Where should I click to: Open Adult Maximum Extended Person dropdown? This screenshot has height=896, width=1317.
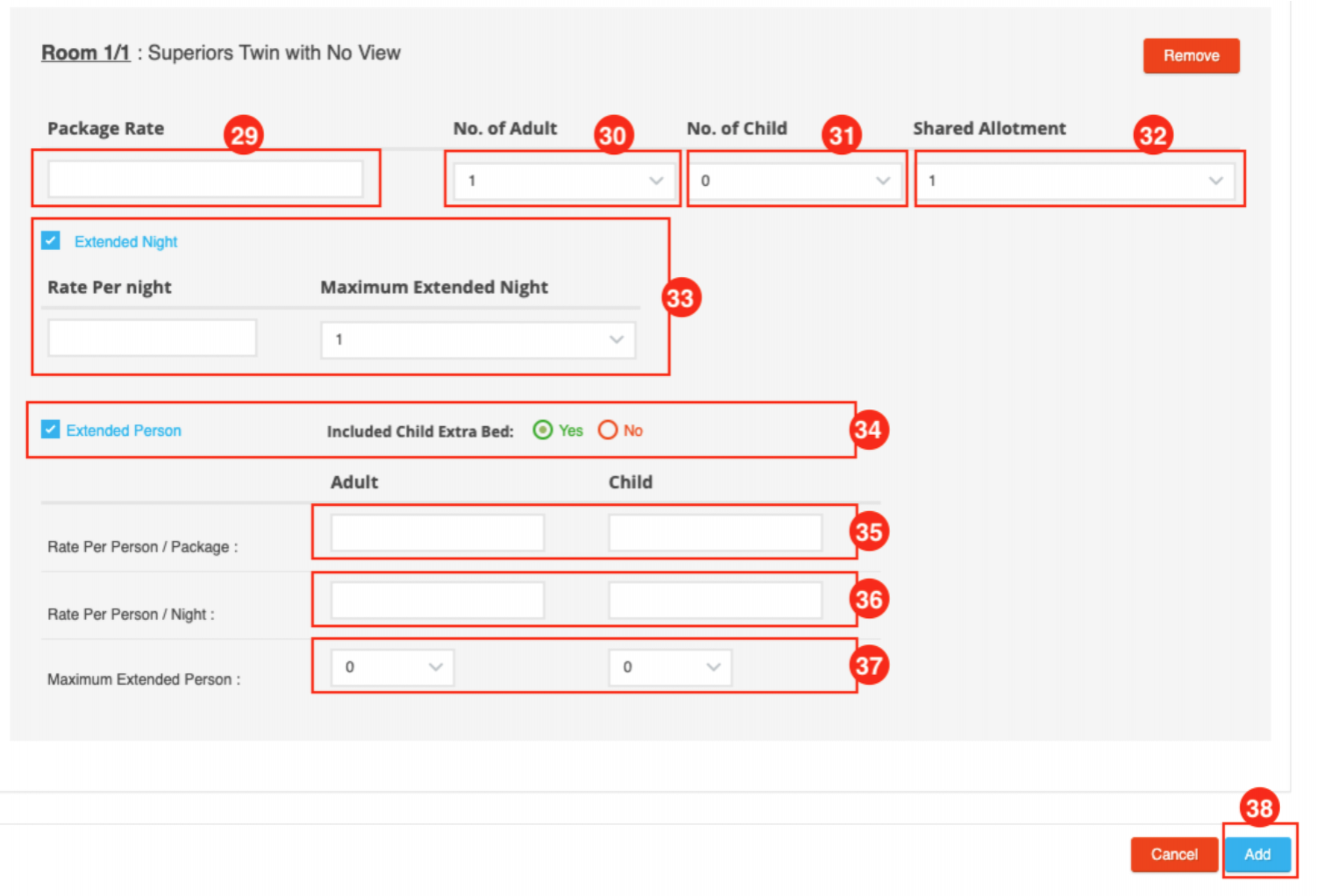pos(392,667)
